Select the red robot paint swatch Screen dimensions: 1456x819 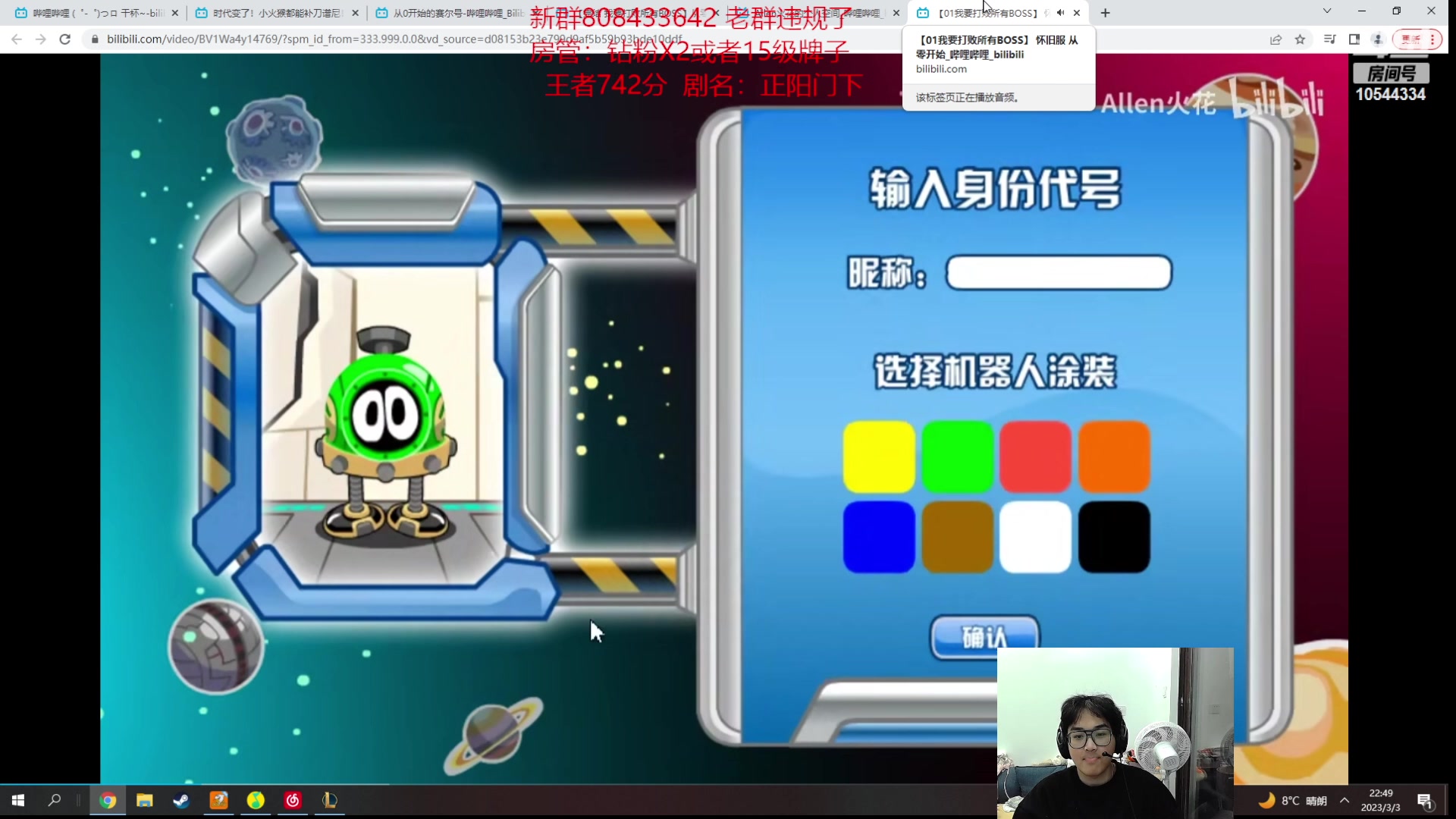point(1035,457)
